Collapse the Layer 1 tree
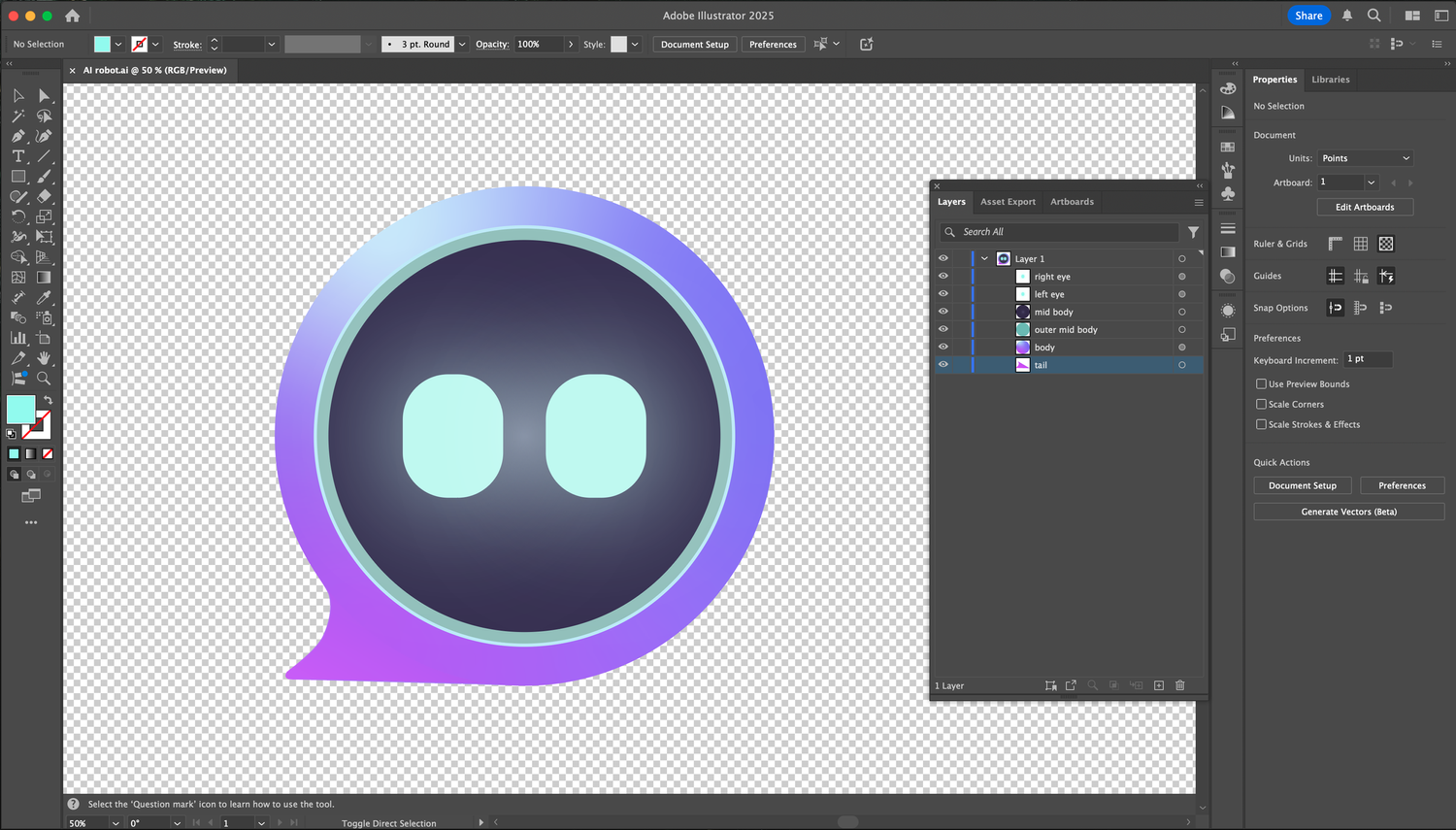This screenshot has height=830, width=1456. pos(984,259)
